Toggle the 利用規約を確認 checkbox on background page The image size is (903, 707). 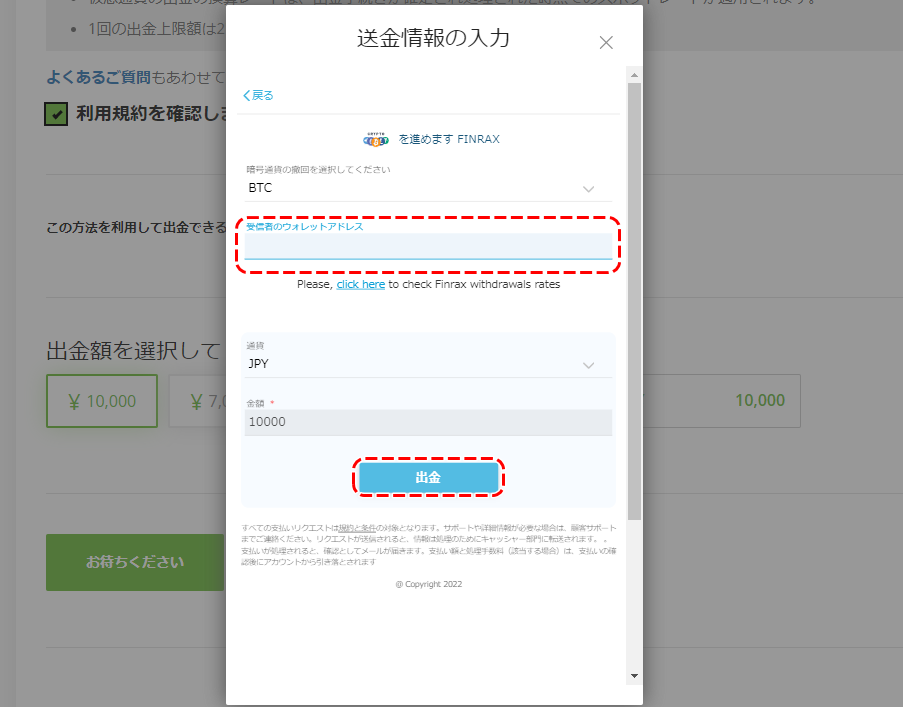click(x=56, y=114)
